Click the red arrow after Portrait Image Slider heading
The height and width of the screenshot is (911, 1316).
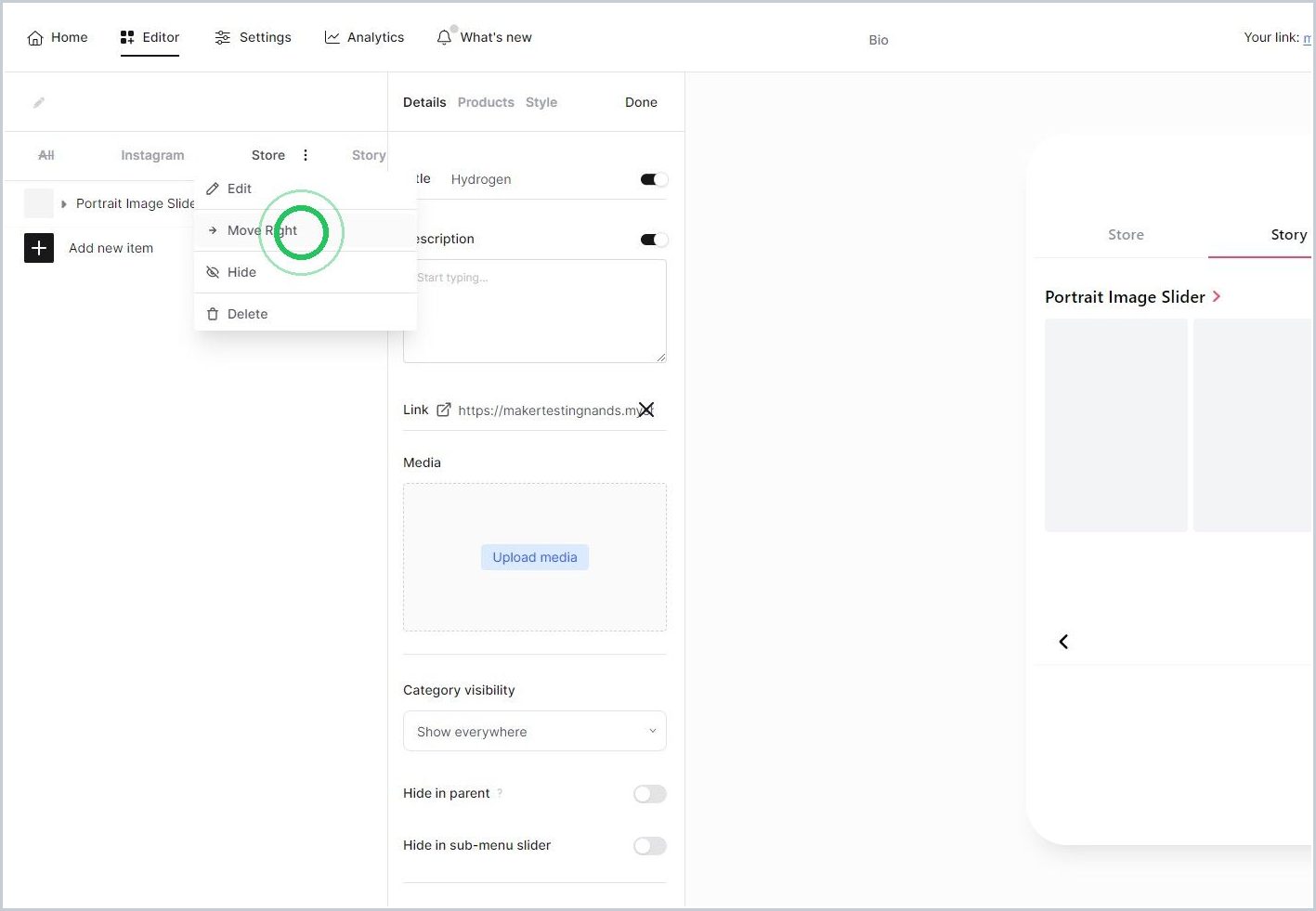pos(1217,296)
